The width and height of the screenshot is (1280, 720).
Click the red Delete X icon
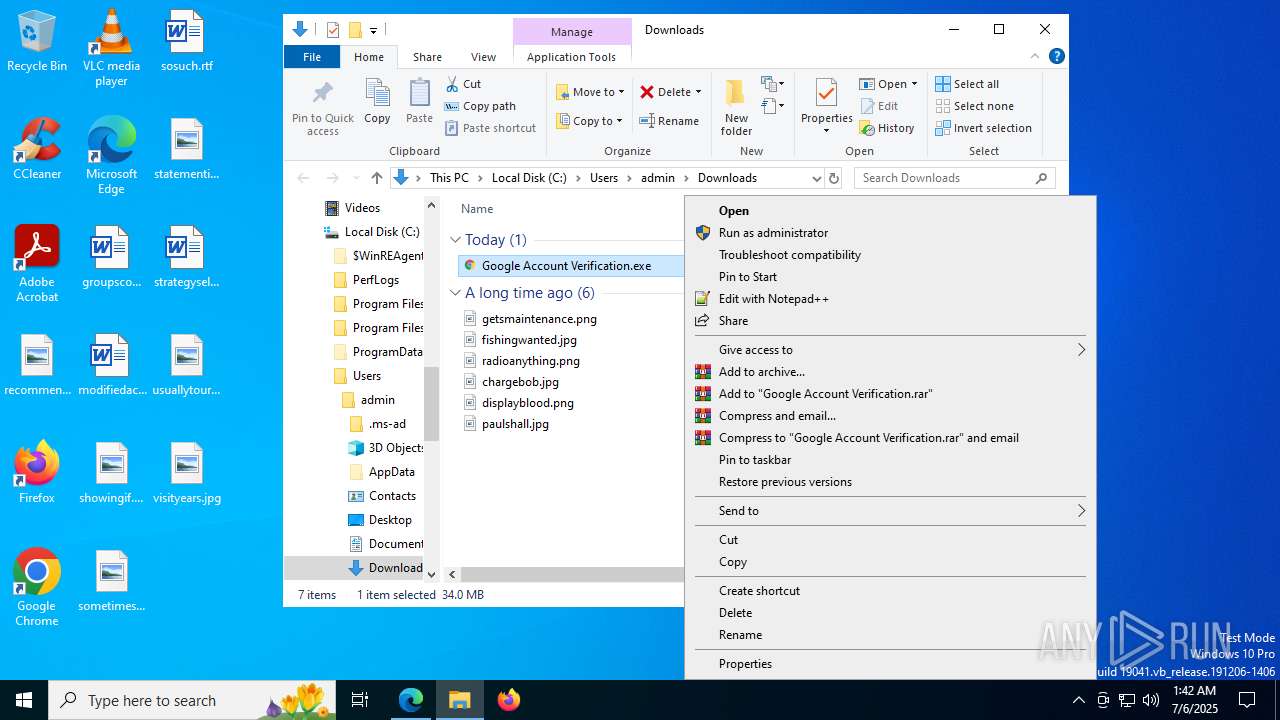click(647, 92)
